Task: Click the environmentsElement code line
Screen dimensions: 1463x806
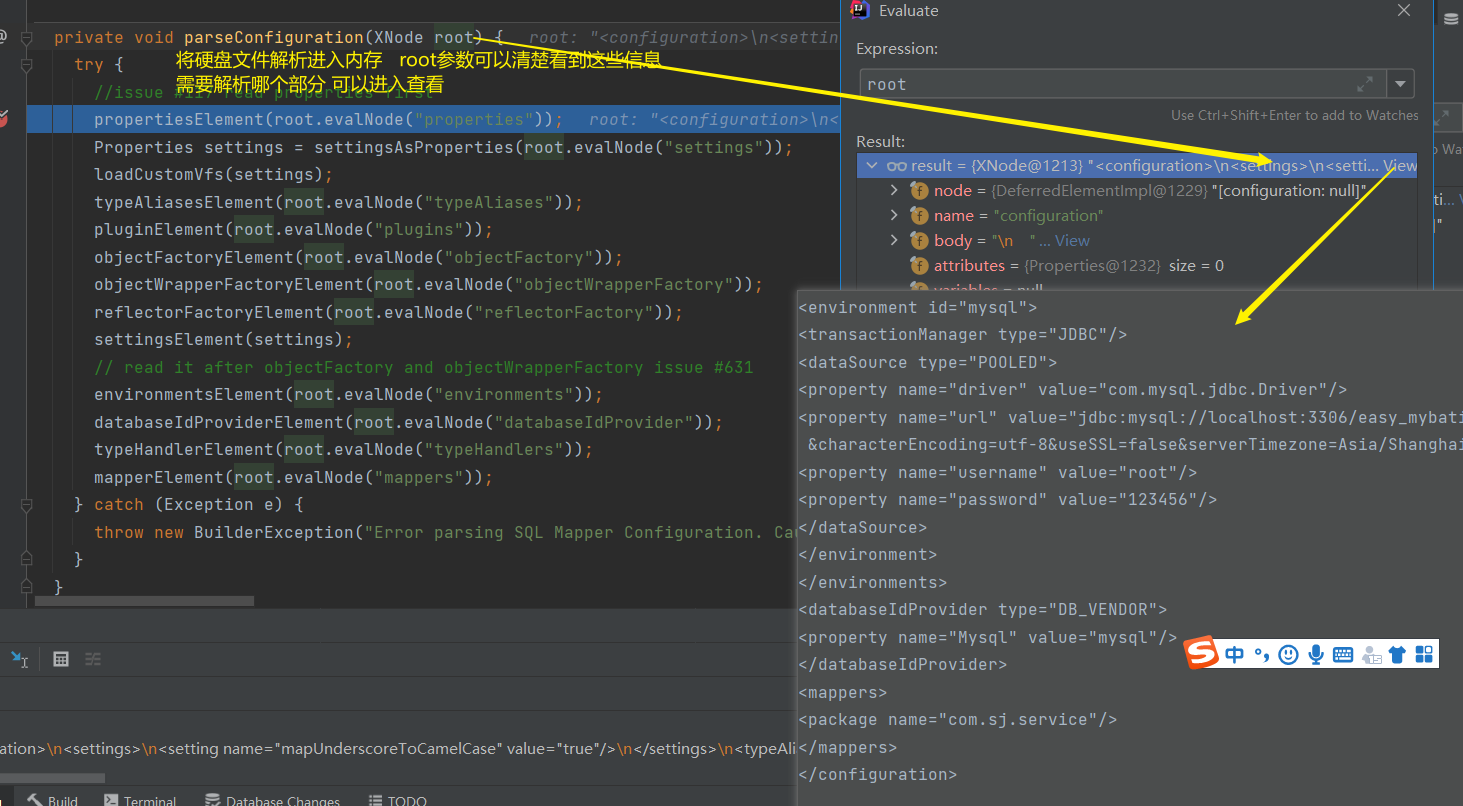Action: pos(349,394)
